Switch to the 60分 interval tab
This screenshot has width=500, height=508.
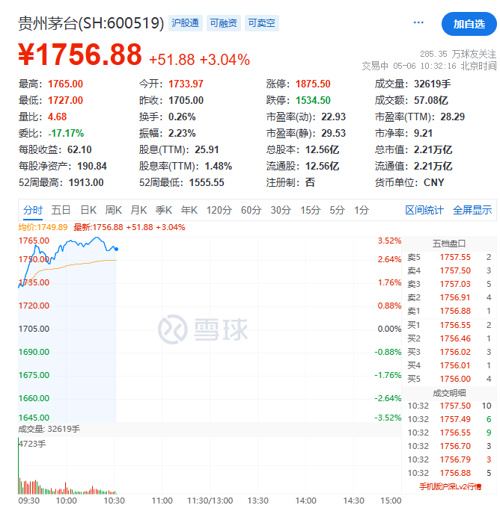(x=251, y=210)
